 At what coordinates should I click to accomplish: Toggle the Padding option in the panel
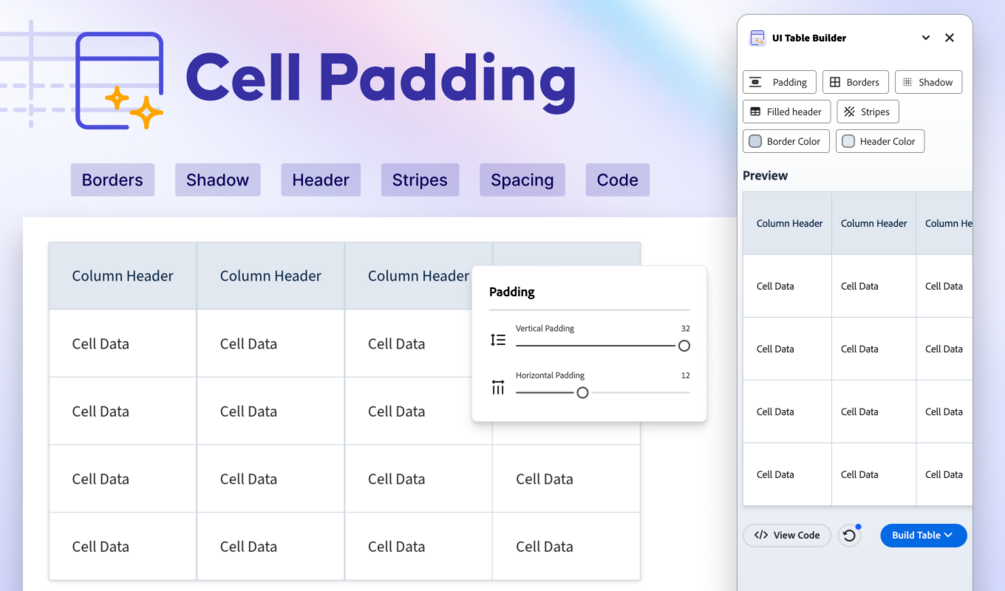click(779, 82)
